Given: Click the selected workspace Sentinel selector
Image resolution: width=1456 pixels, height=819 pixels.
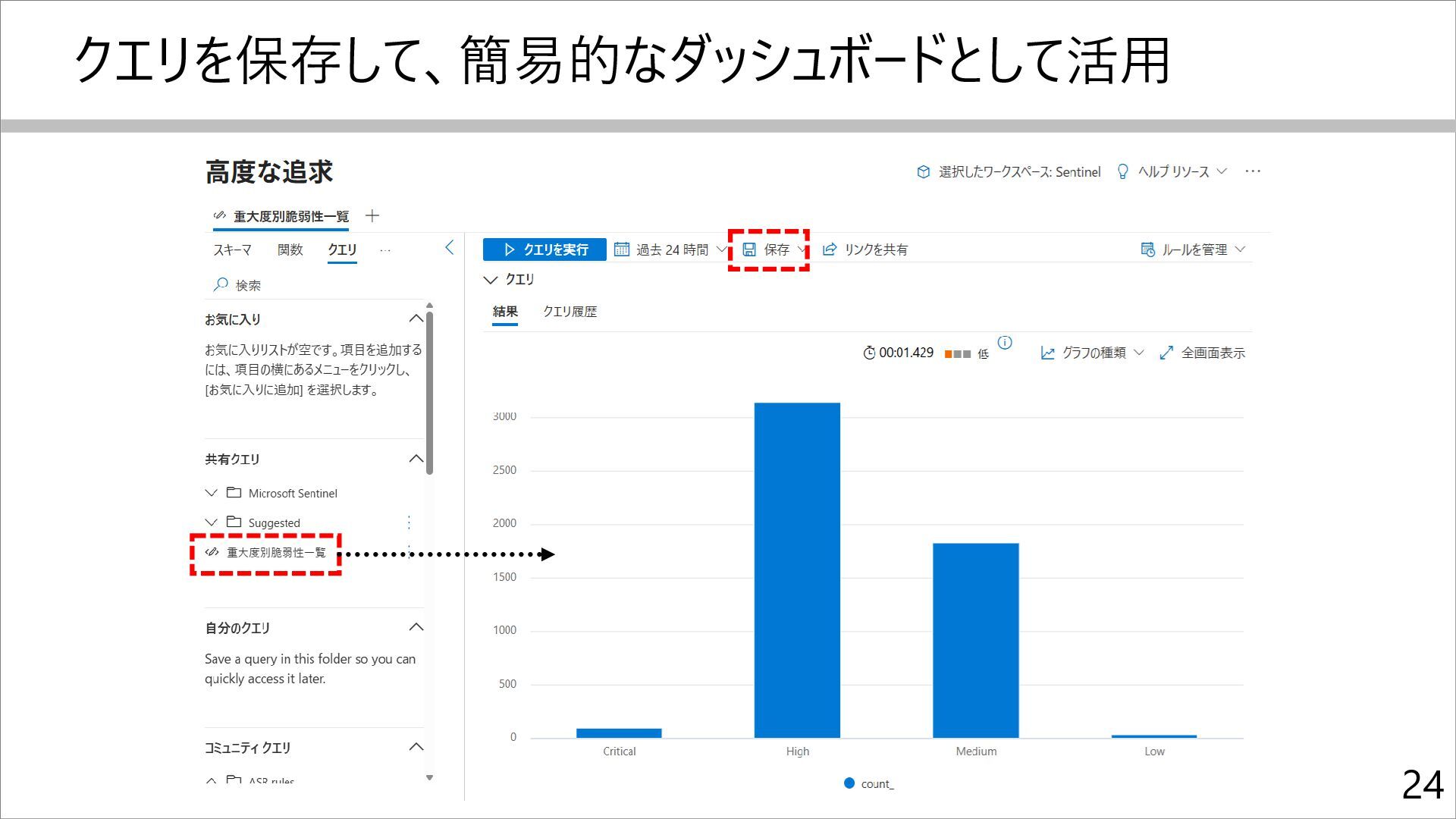Looking at the screenshot, I should point(1009,172).
